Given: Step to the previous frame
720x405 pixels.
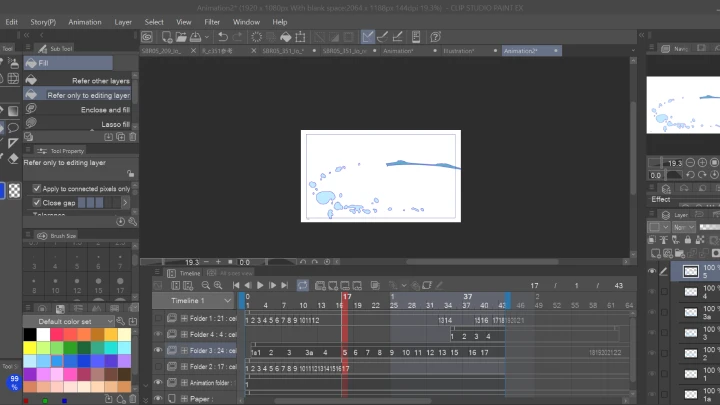Looking at the screenshot, I should 248,286.
